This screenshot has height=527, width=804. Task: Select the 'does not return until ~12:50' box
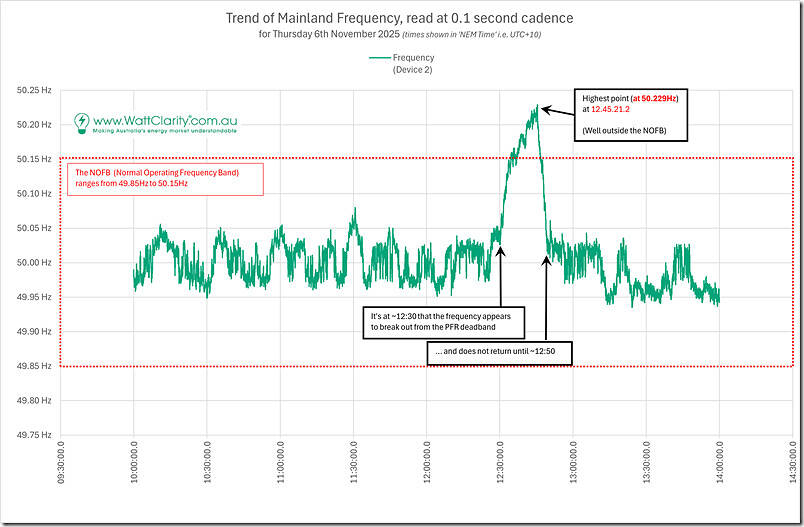click(498, 354)
